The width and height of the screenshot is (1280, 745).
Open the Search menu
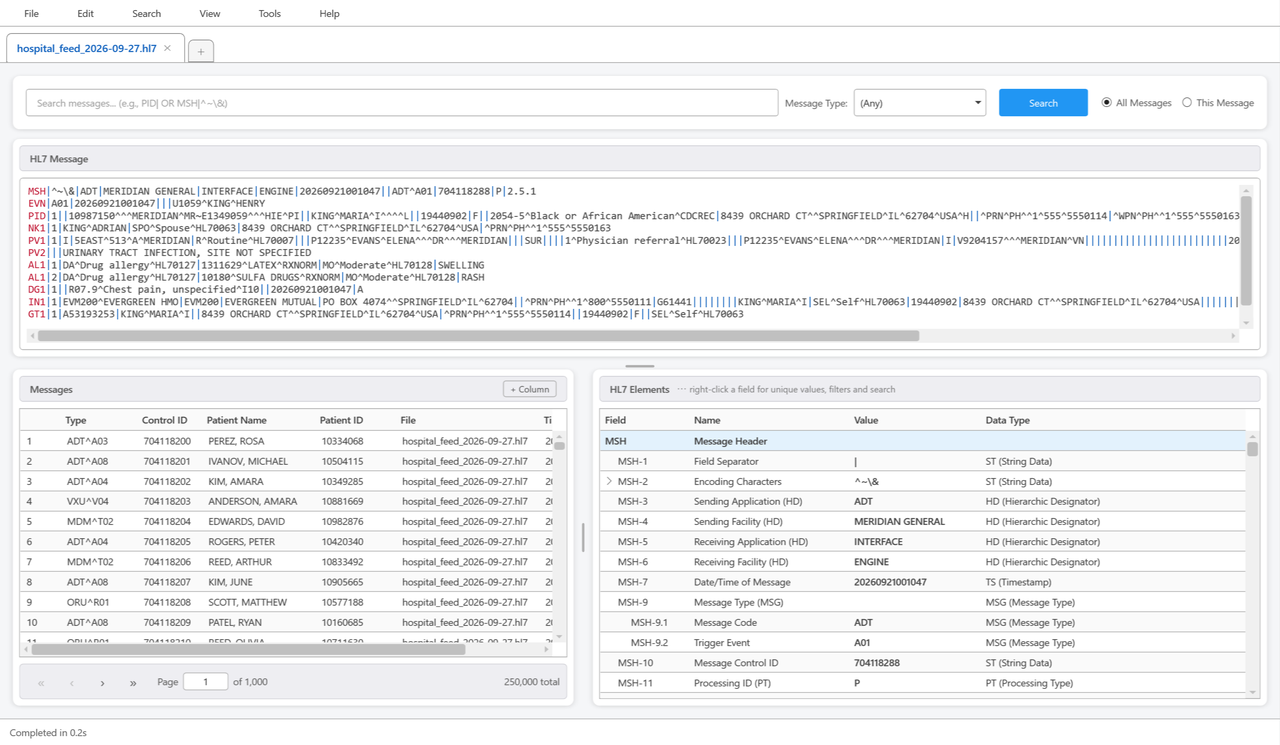coord(146,13)
